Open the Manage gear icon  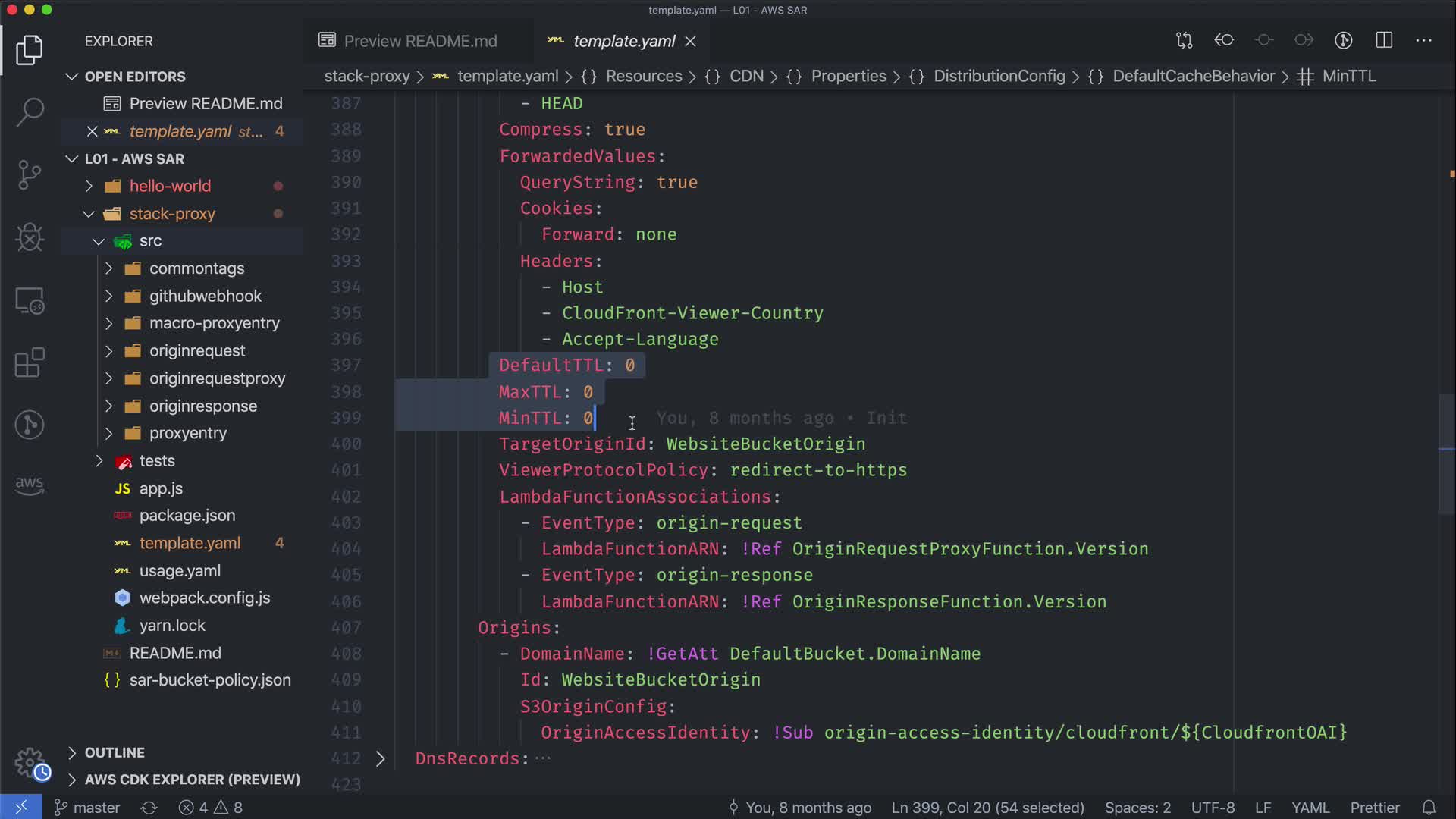pyautogui.click(x=30, y=762)
